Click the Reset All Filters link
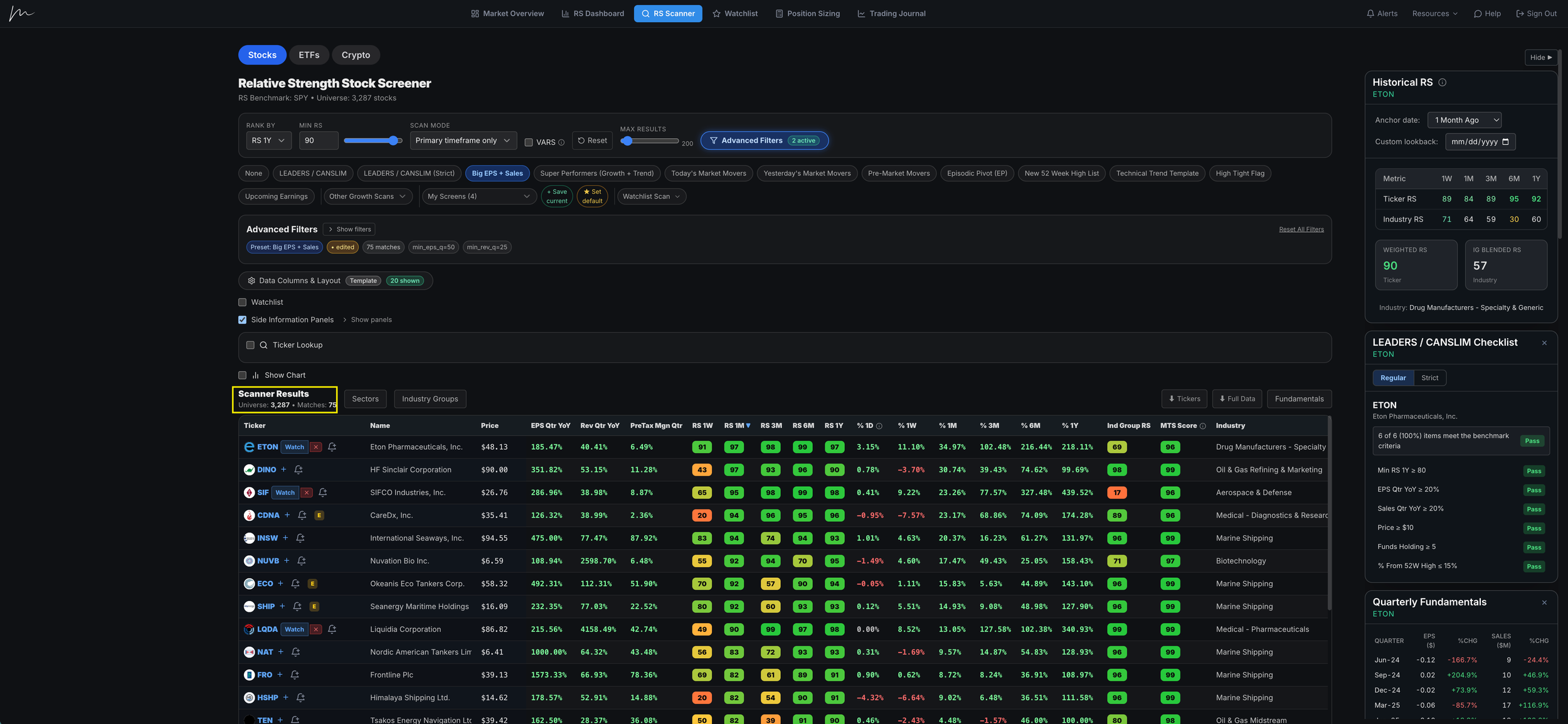1568x724 pixels. (x=1301, y=230)
